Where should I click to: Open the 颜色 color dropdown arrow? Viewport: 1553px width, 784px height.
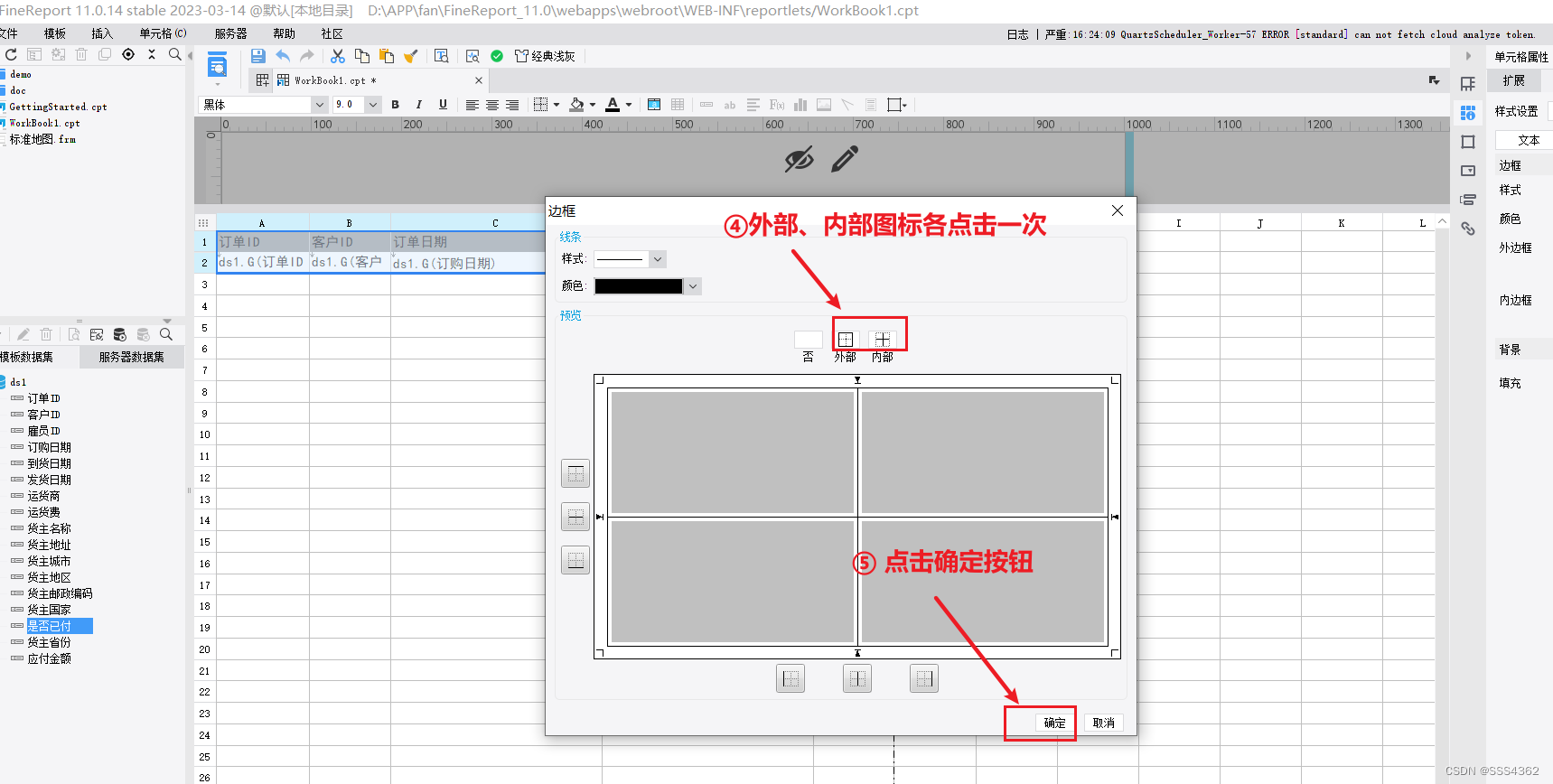[693, 286]
